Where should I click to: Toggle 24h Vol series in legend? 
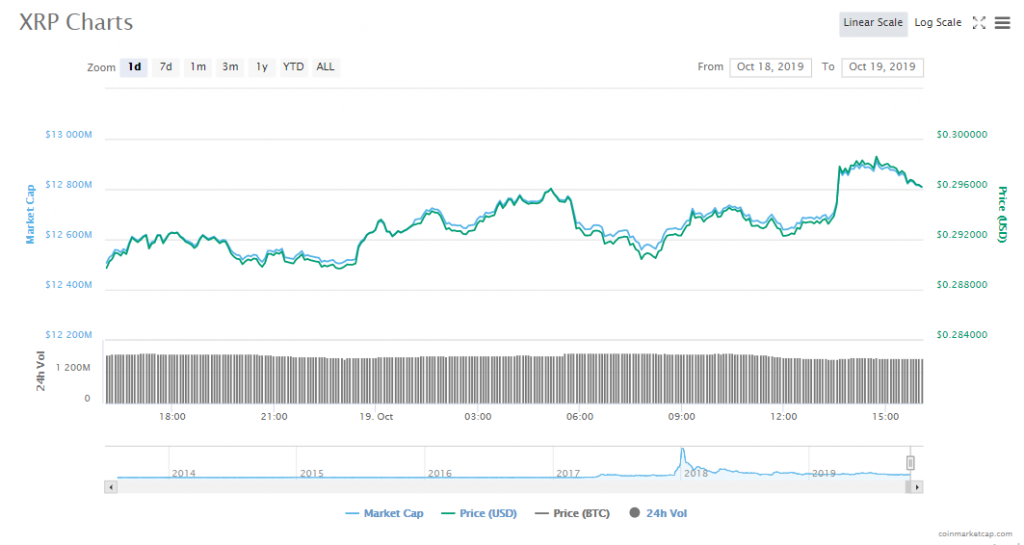[658, 513]
